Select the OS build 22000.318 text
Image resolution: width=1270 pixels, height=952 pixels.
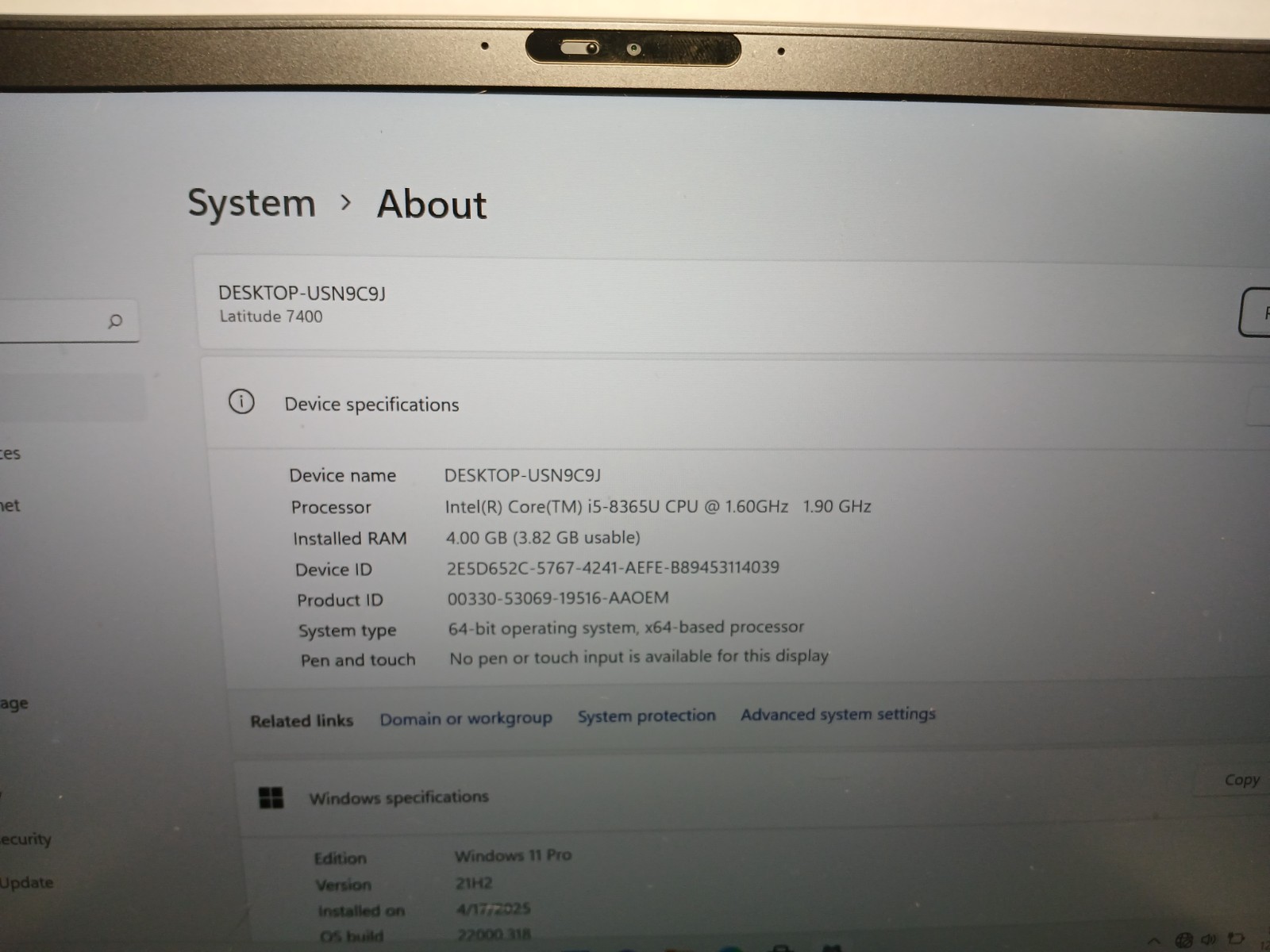[x=494, y=935]
